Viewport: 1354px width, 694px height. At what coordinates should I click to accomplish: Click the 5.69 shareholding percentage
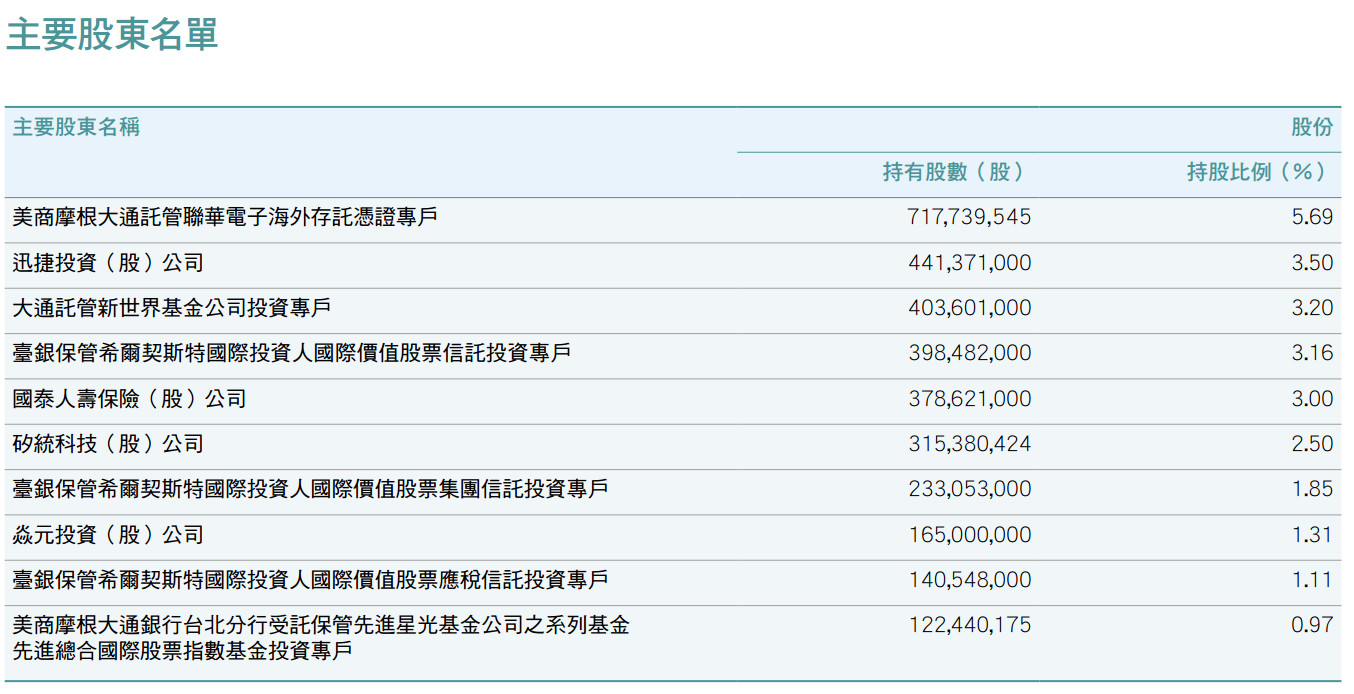pyautogui.click(x=1312, y=217)
